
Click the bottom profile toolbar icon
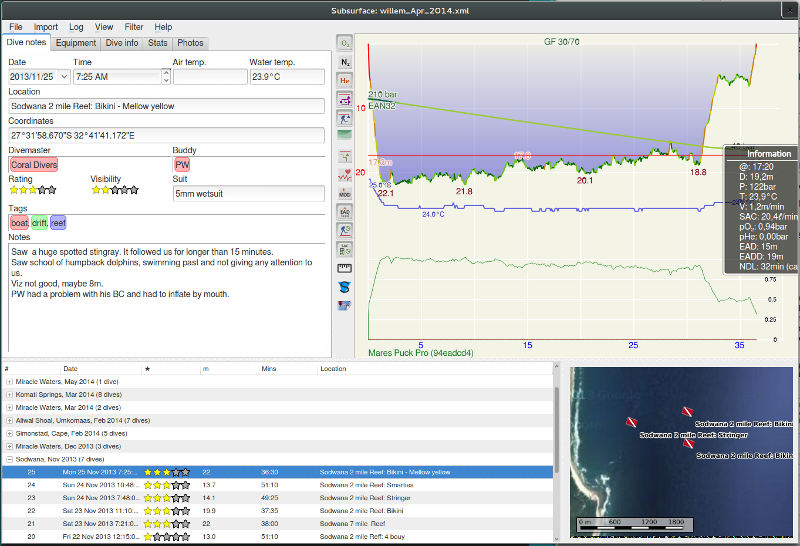[345, 305]
